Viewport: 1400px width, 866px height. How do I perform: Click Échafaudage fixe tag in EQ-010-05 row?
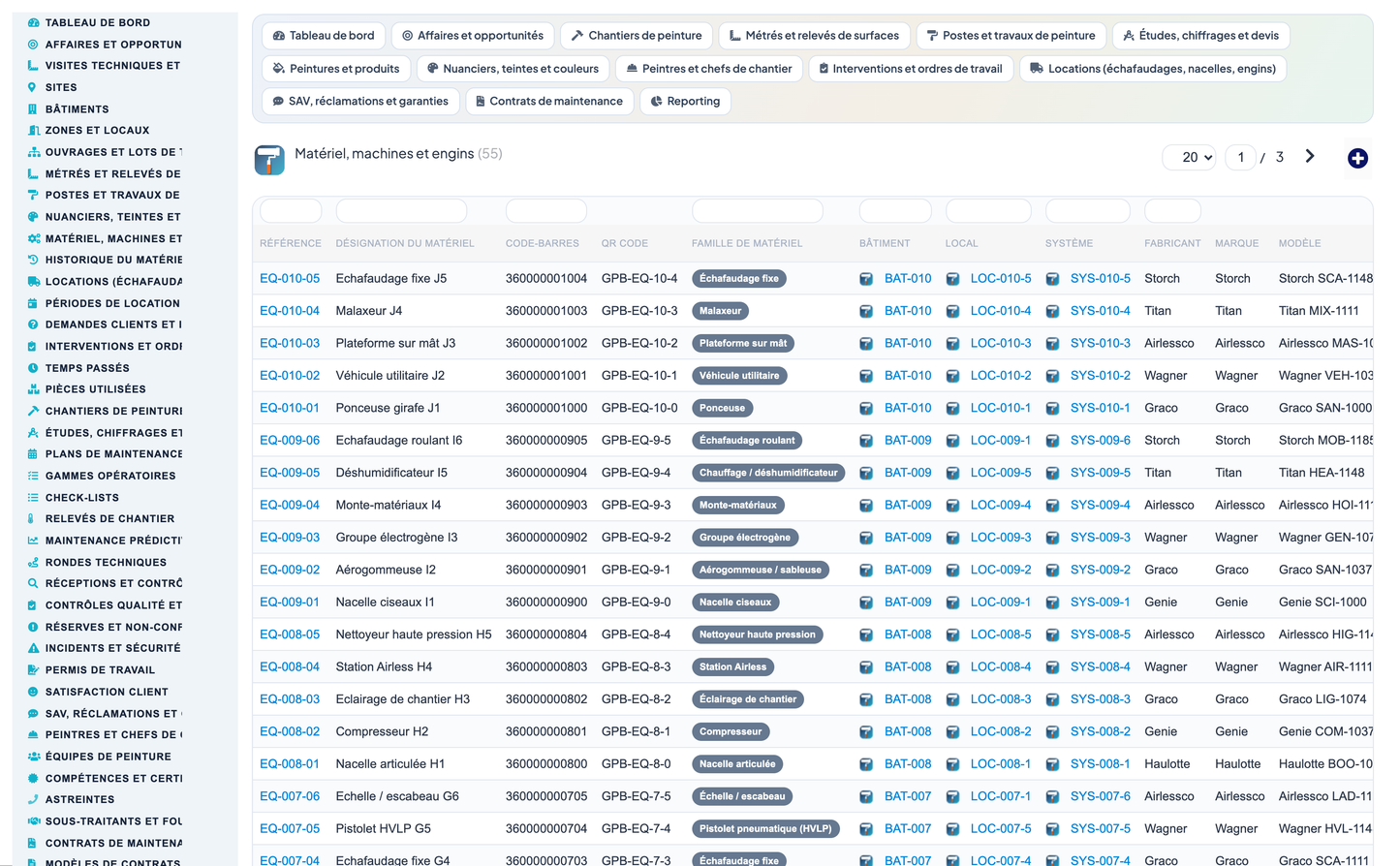point(739,279)
